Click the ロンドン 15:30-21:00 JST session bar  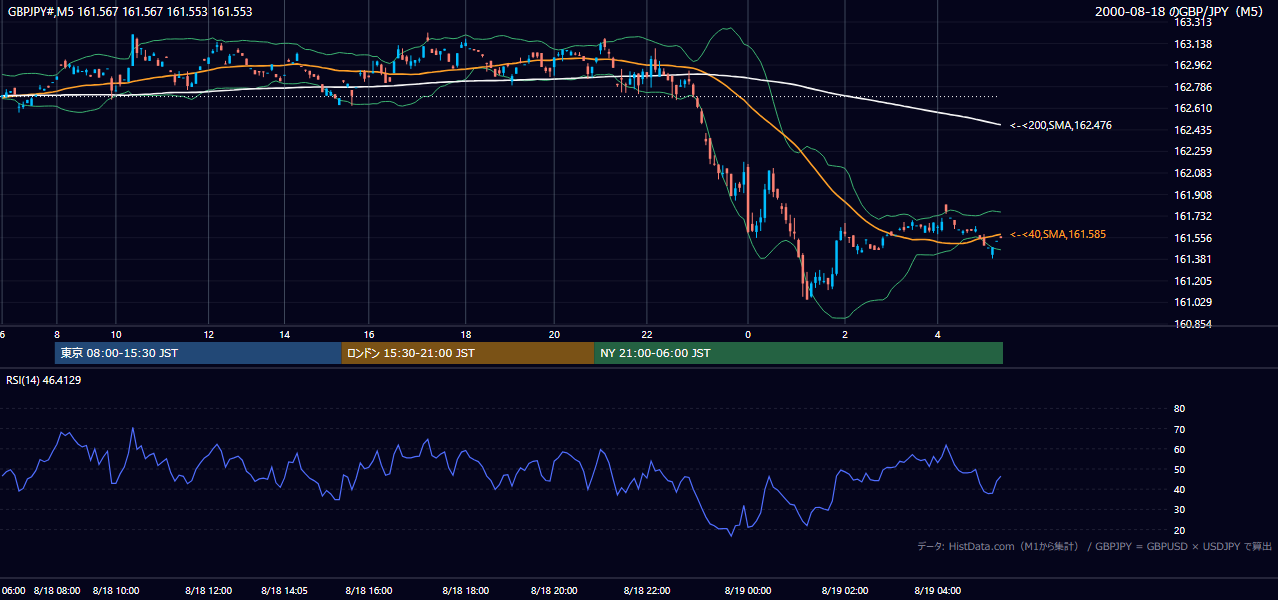click(x=468, y=353)
